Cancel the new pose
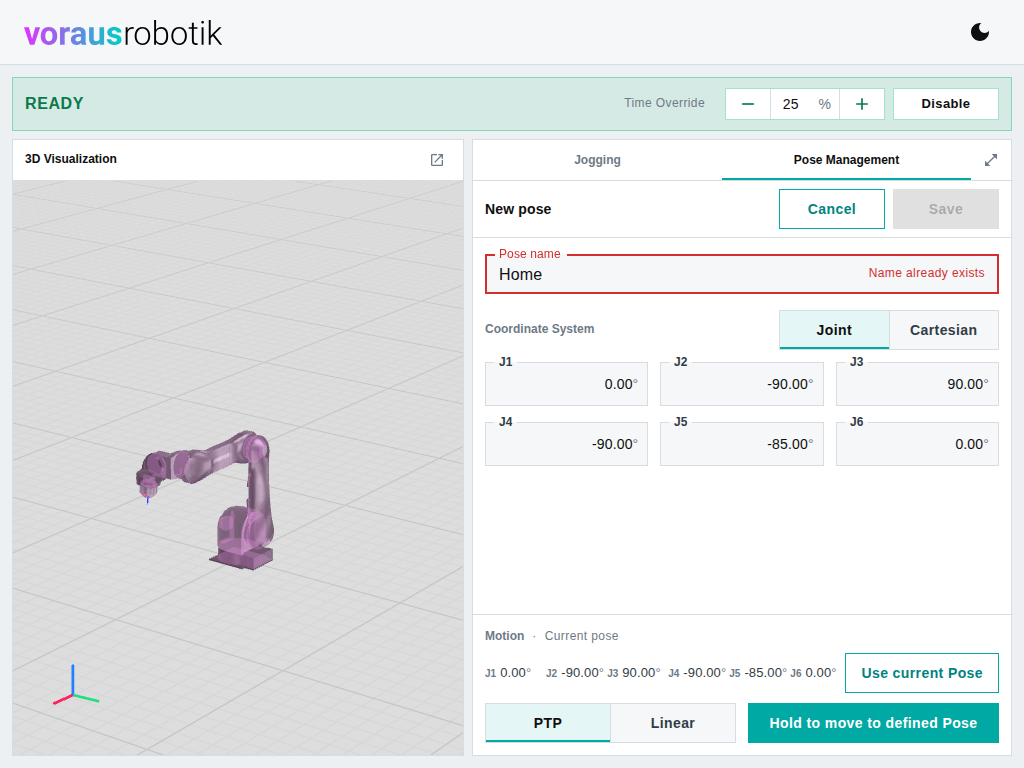This screenshot has height=768, width=1024. (x=831, y=209)
